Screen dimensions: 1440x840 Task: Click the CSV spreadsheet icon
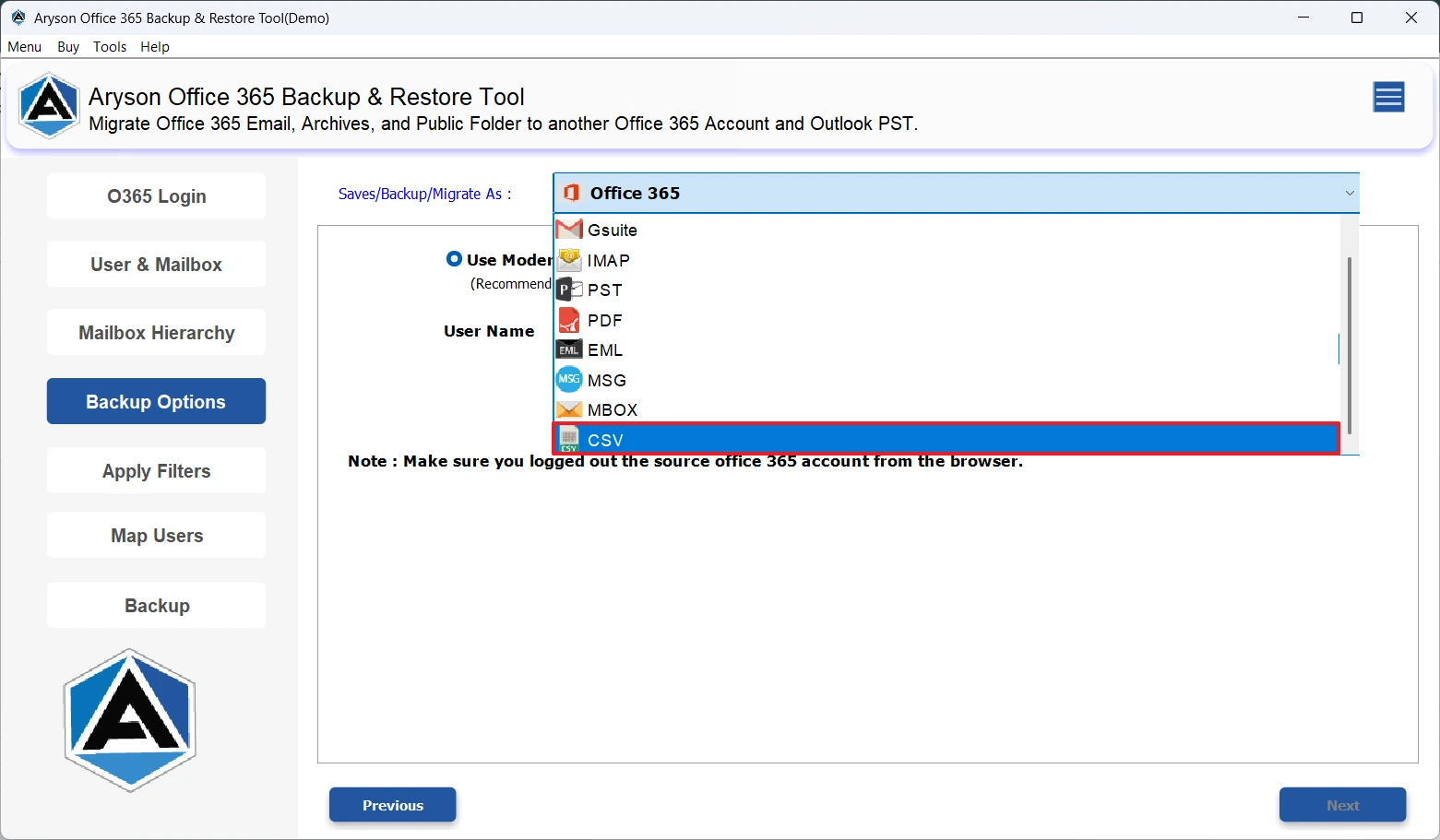[569, 440]
